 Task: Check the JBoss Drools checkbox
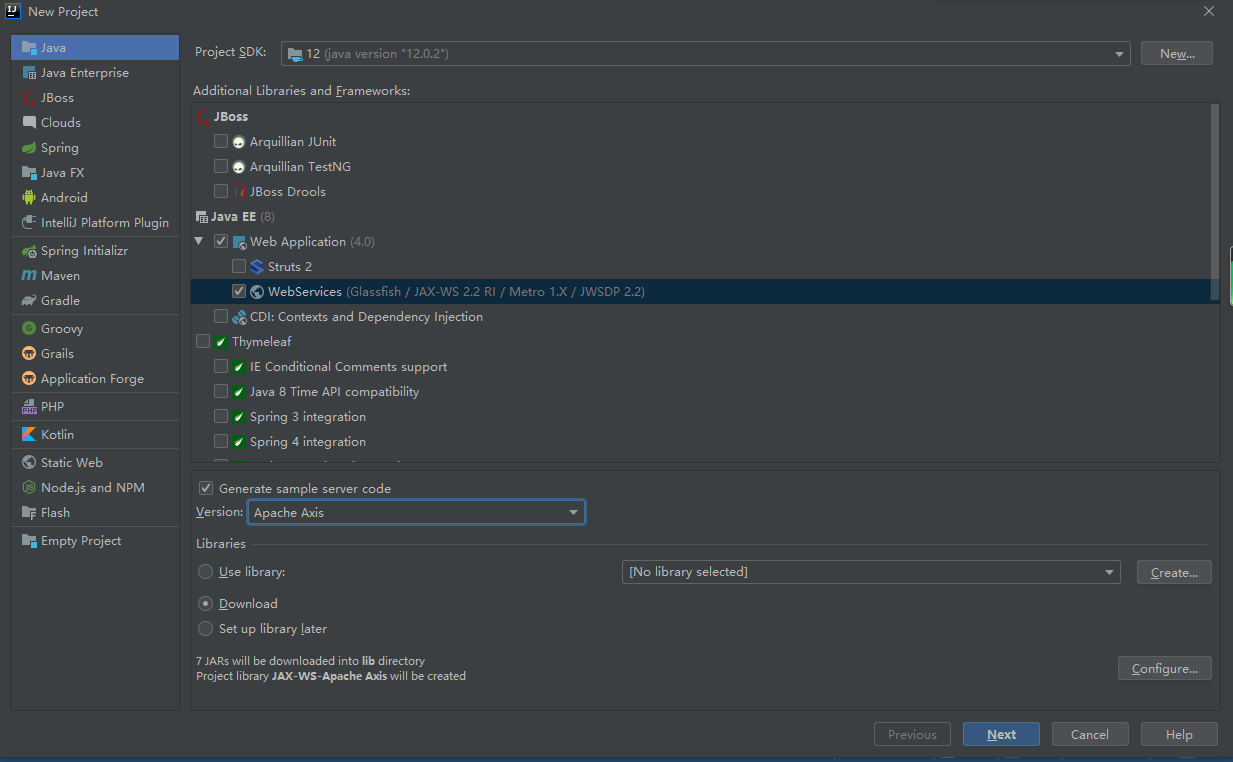[221, 191]
